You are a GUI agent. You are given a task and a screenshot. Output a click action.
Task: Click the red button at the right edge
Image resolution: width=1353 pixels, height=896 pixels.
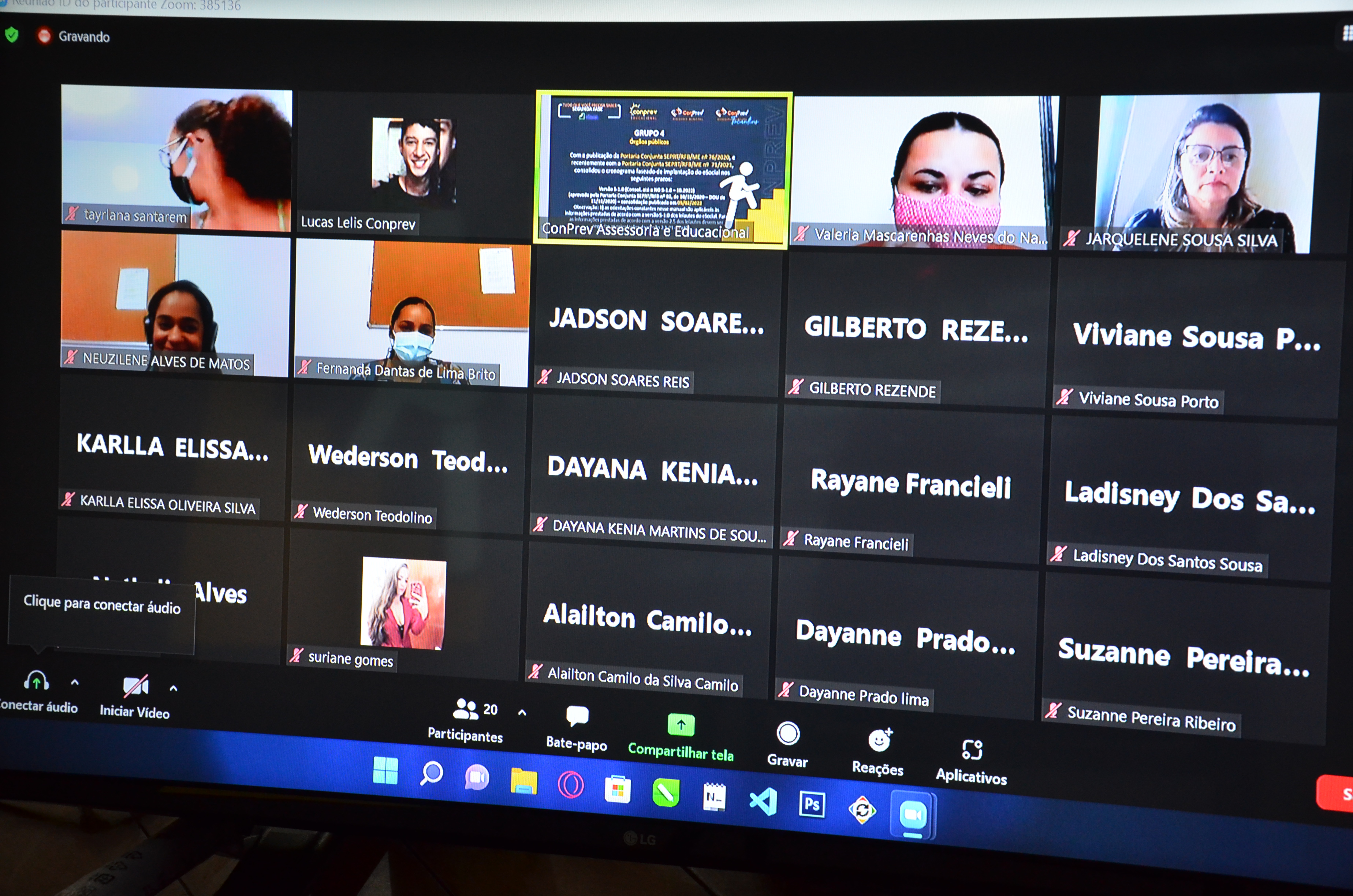pyautogui.click(x=1335, y=793)
